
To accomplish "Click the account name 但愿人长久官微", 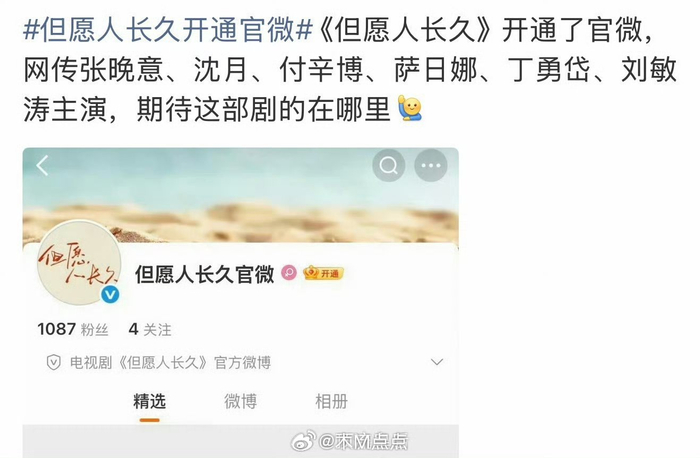I will [205, 274].
